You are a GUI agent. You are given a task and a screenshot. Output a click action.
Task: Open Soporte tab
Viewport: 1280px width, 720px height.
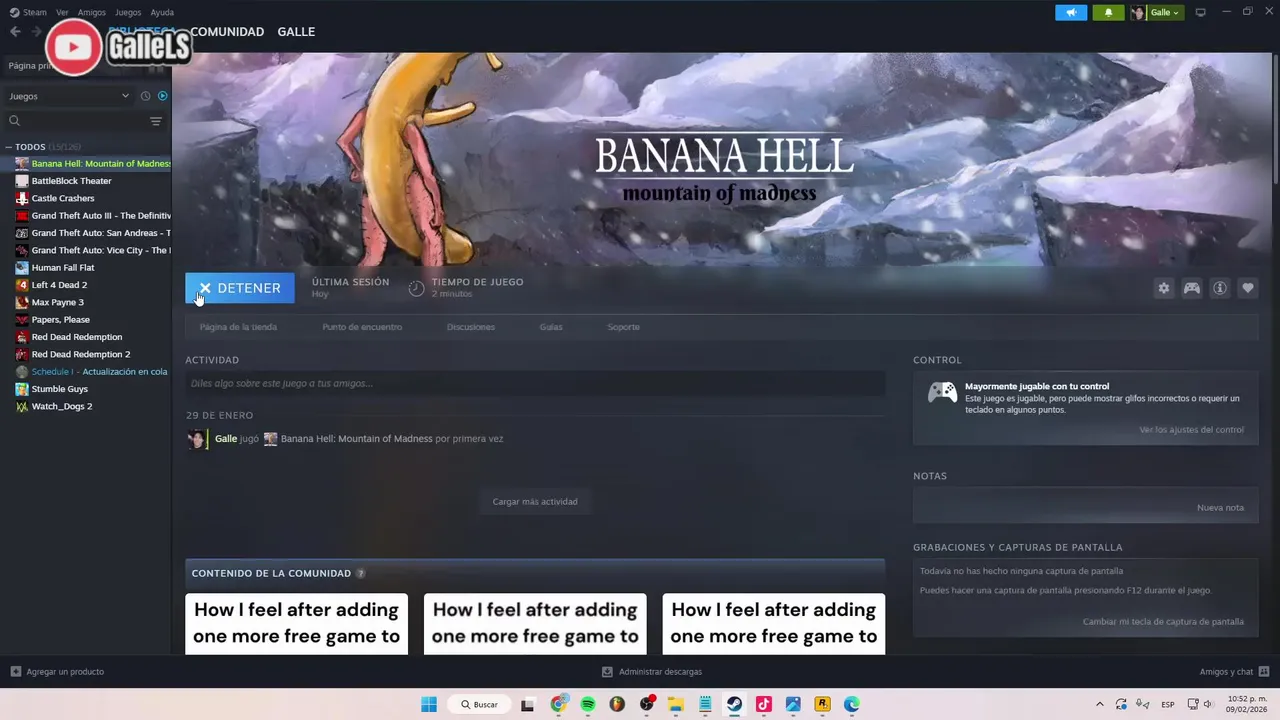point(623,327)
